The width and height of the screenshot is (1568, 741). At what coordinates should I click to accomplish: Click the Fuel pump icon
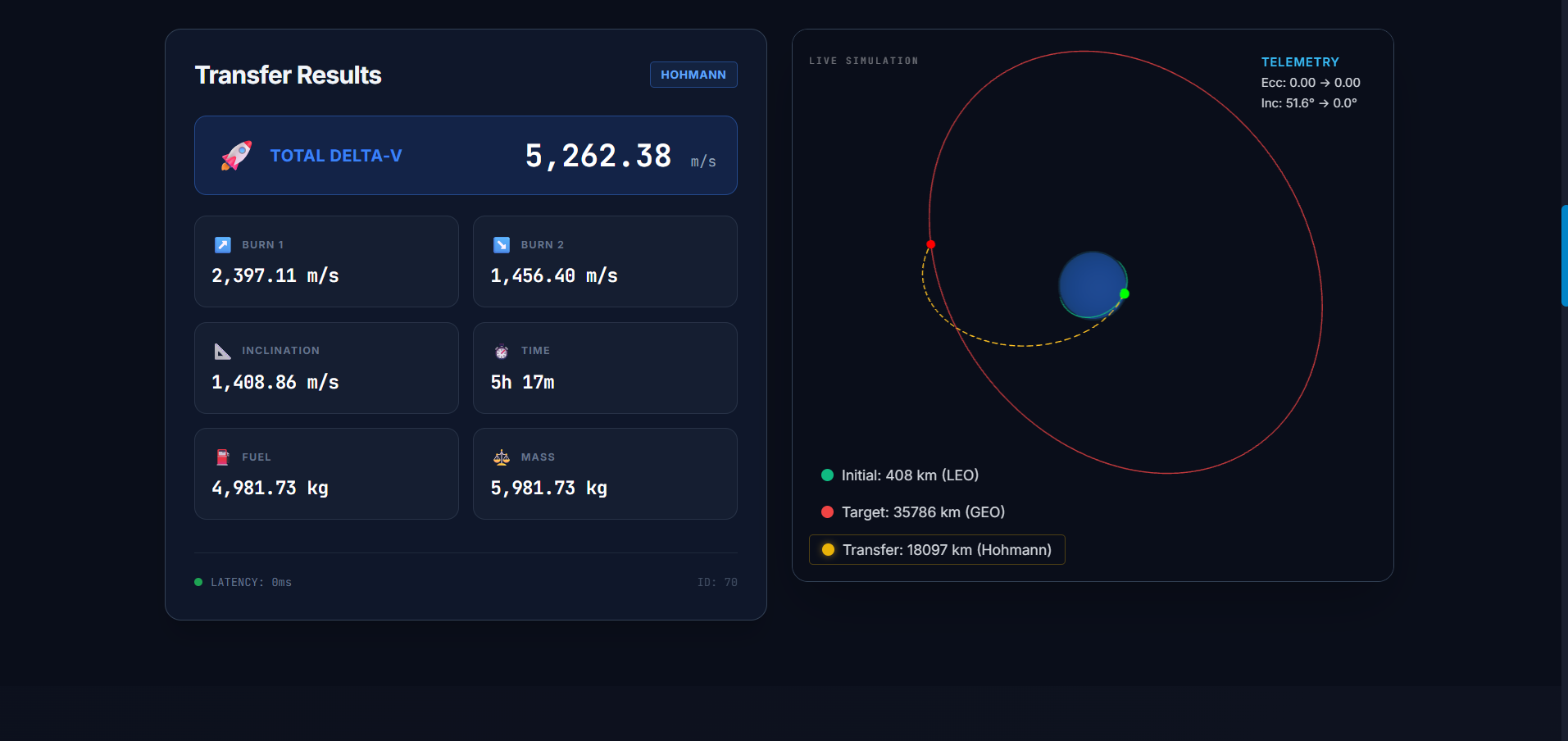click(223, 457)
